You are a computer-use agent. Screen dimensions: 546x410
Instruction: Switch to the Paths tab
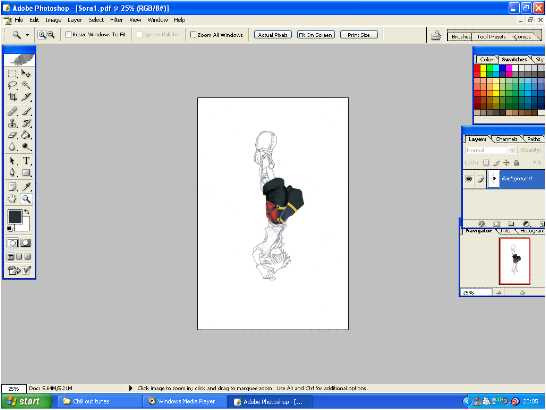(534, 139)
